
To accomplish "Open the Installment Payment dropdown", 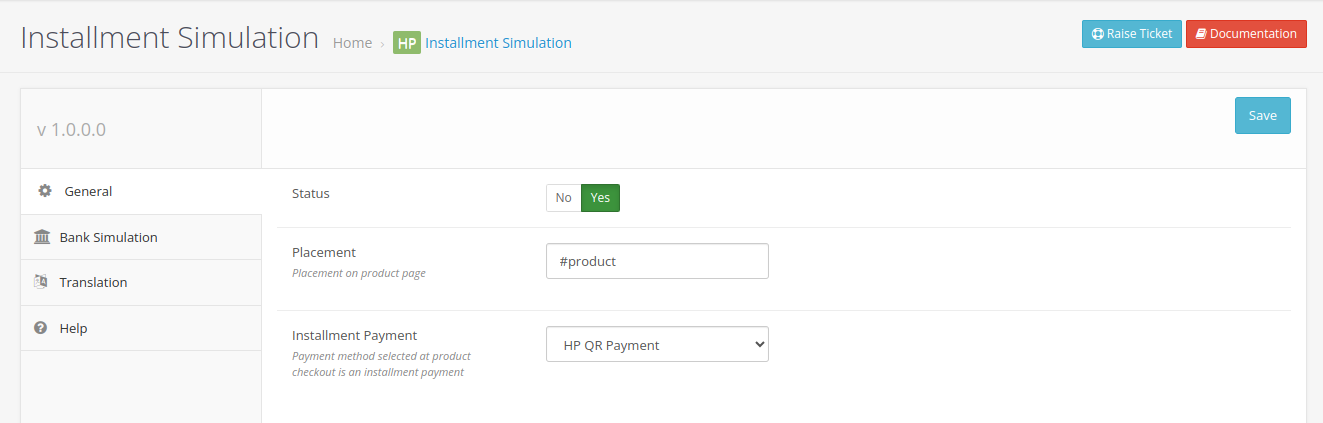I will pos(657,345).
